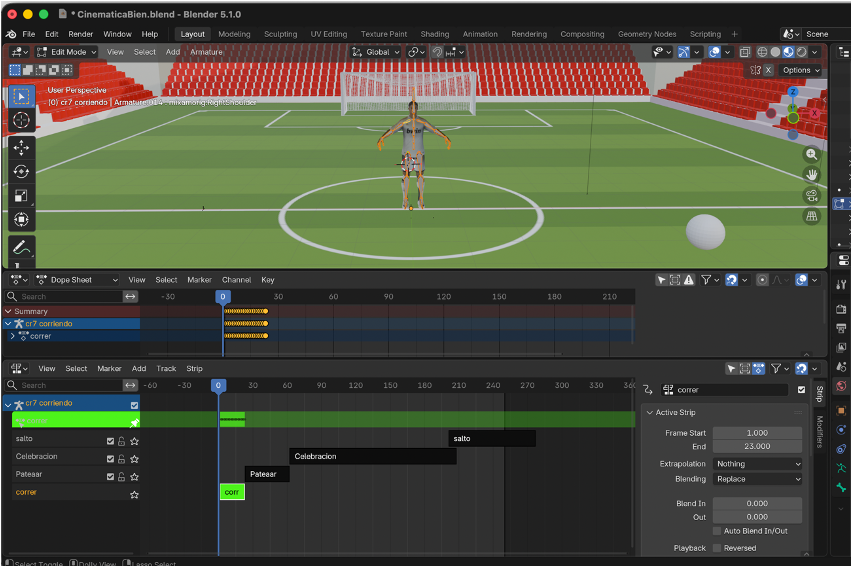Click the pan hand viewport gizmo
Screen dimensions: 852x566
click(811, 174)
